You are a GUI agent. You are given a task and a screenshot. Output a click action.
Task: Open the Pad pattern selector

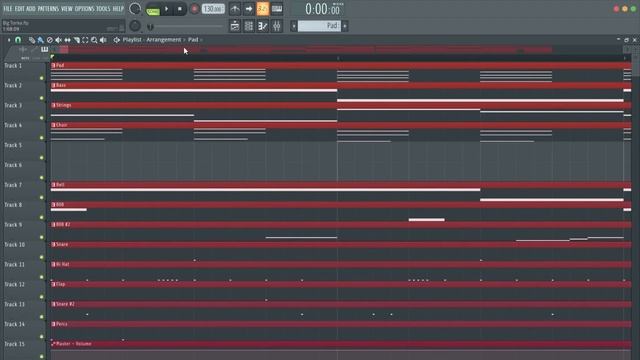click(x=319, y=26)
